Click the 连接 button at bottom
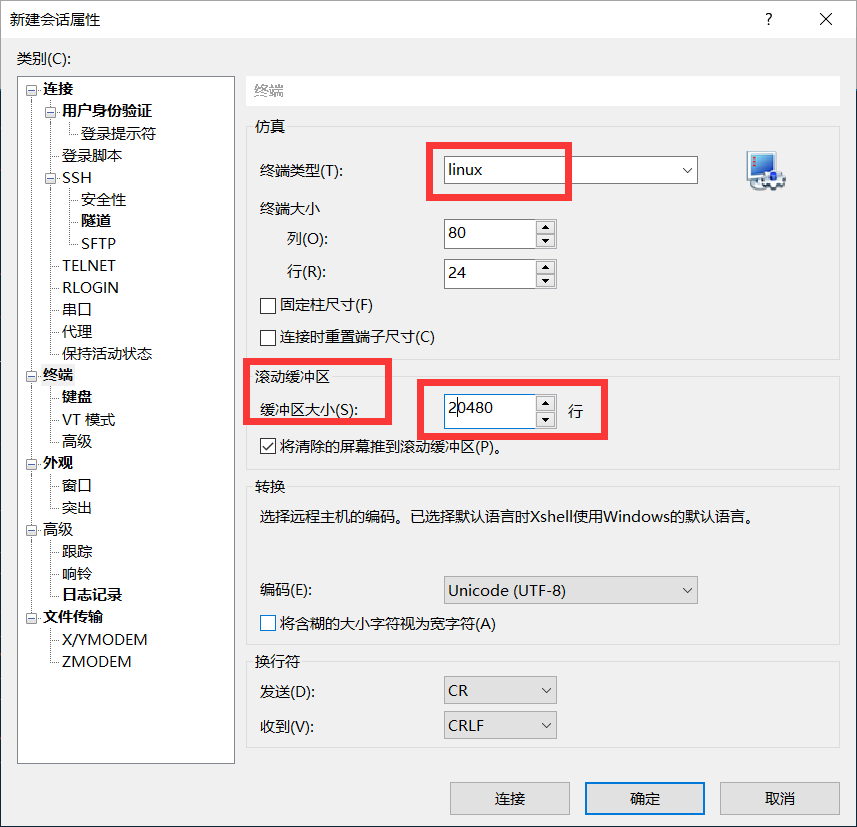Screen dimensions: 857x827 tap(509, 799)
